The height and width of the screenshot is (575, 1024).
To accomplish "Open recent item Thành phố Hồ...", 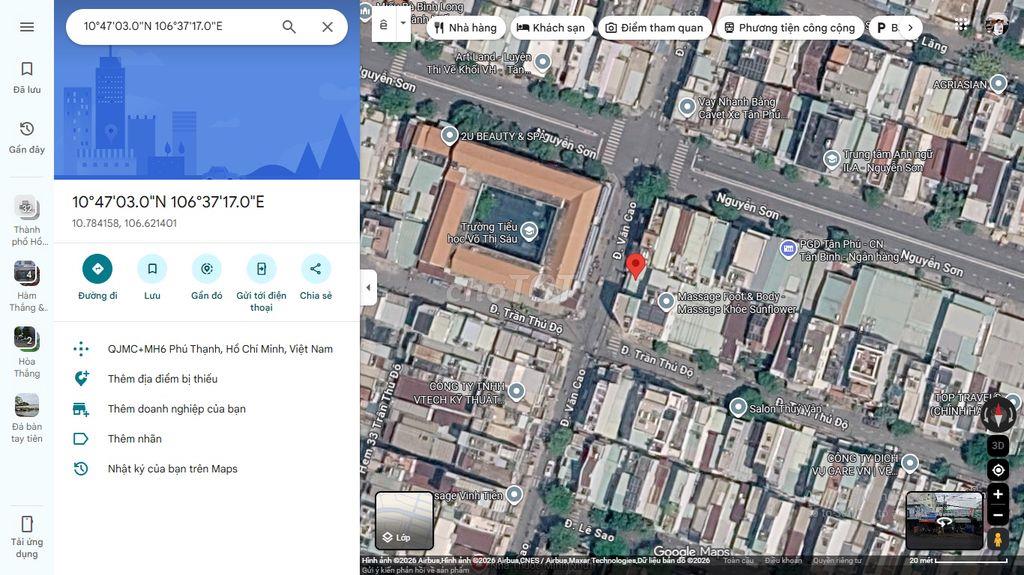I will point(27,221).
